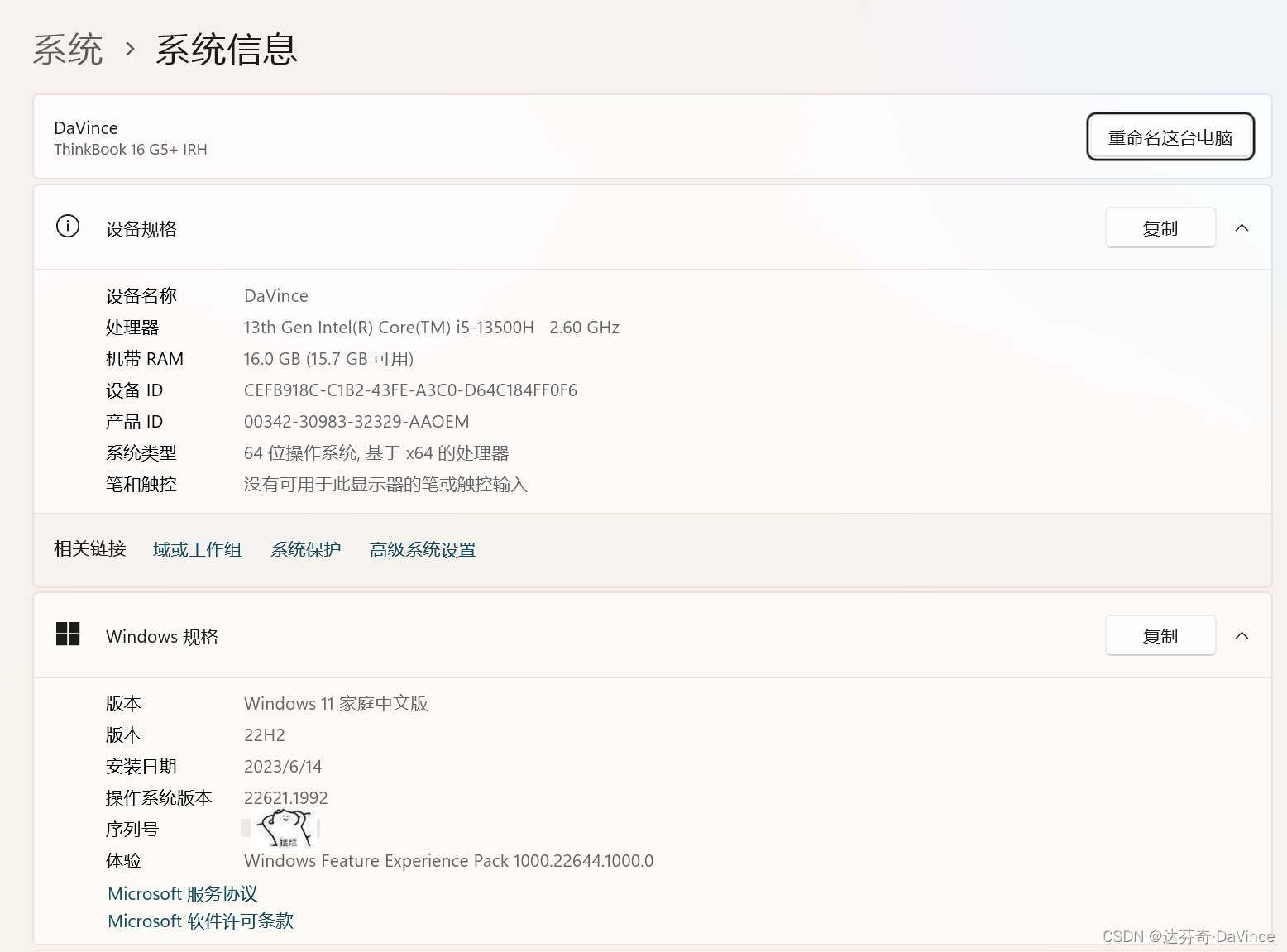Select the 产品 ID label
Screen dimensions: 1287x952
point(134,422)
